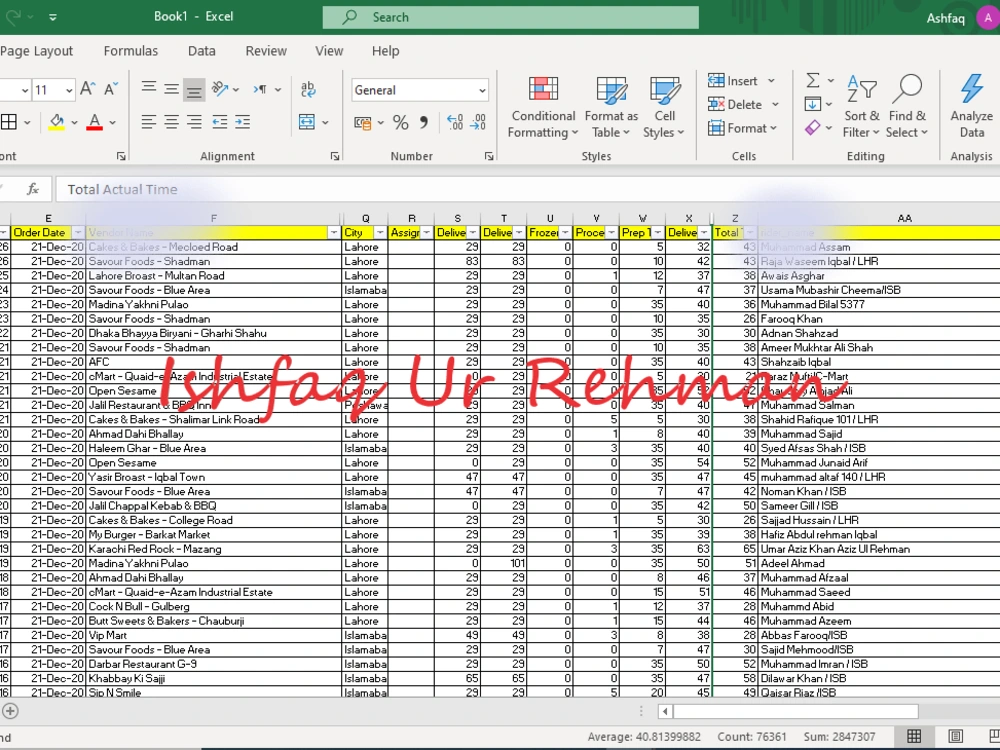Apply the red Font Color
This screenshot has width=1000, height=750.
pos(94,122)
